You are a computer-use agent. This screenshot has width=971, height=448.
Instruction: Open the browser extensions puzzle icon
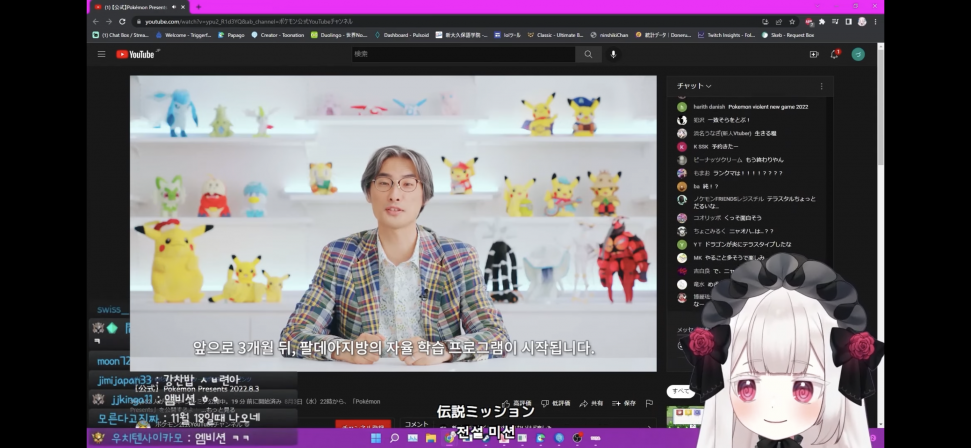click(x=822, y=22)
